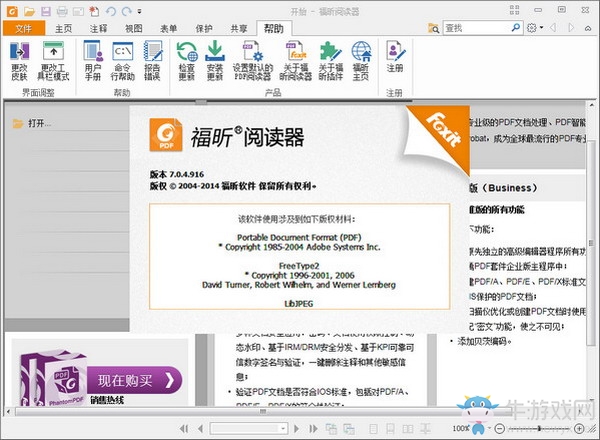Image resolution: width=600 pixels, height=440 pixels.
Task: Click the Print icon in quick access toolbar
Action: click(x=62, y=11)
